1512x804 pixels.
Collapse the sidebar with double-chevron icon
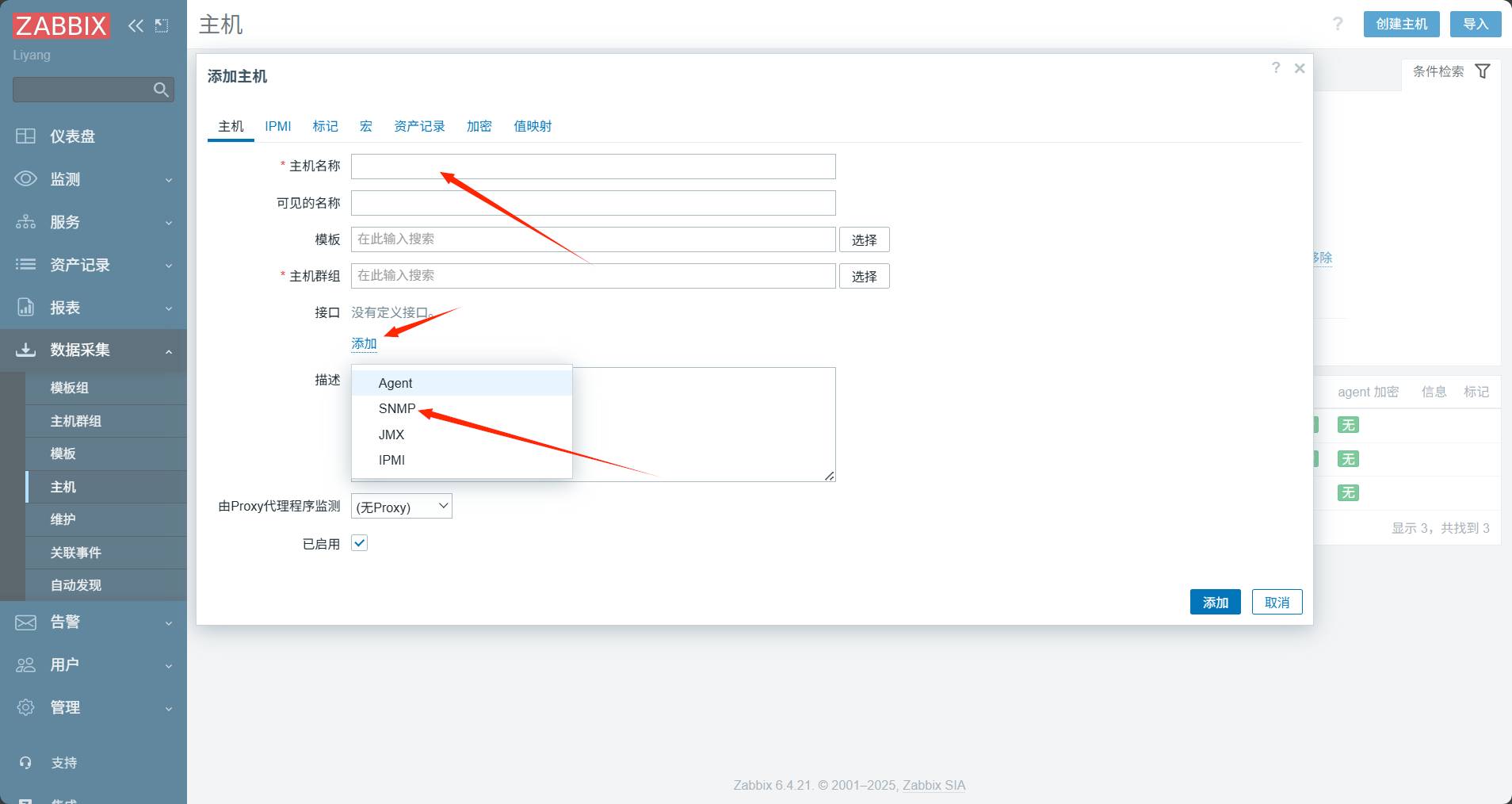click(x=136, y=25)
